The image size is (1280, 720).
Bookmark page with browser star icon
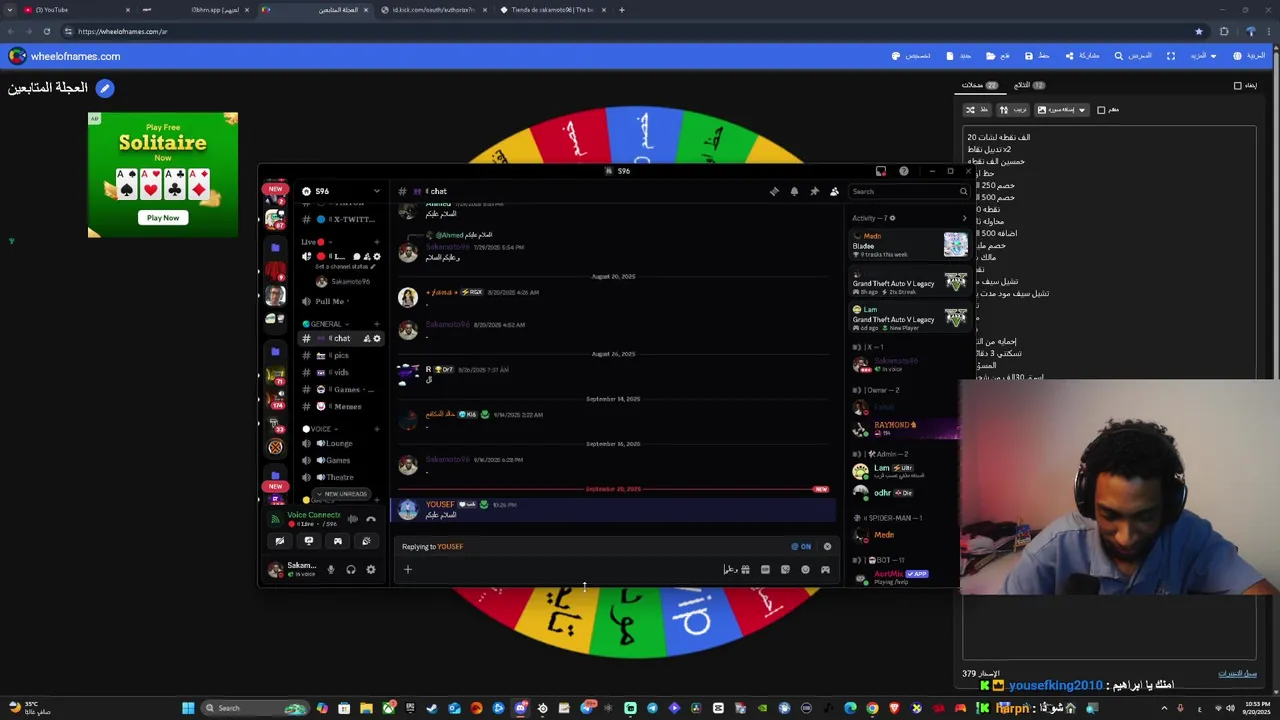coord(1199,31)
